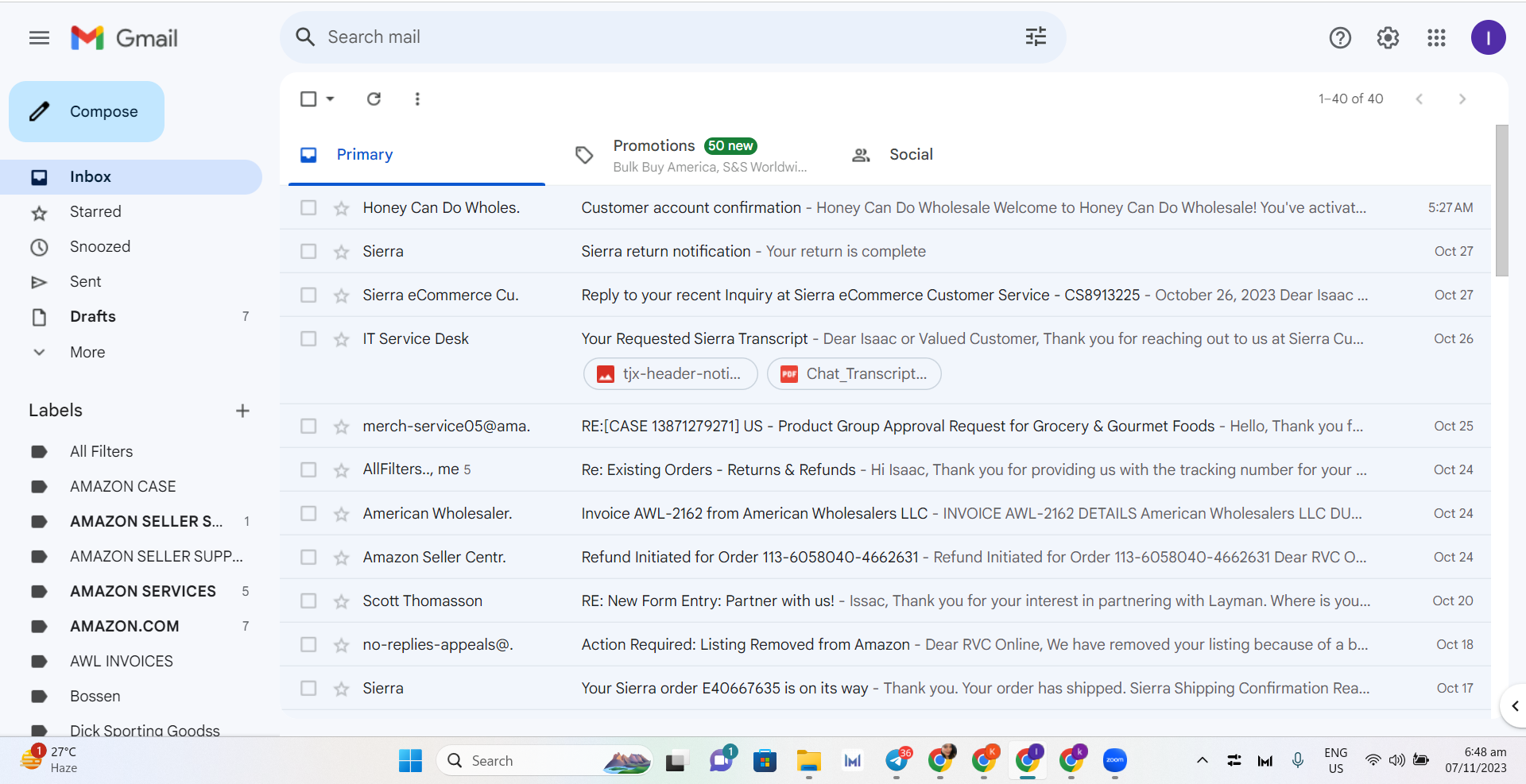Image resolution: width=1526 pixels, height=784 pixels.
Task: Click the Gmail logo
Action: click(124, 37)
